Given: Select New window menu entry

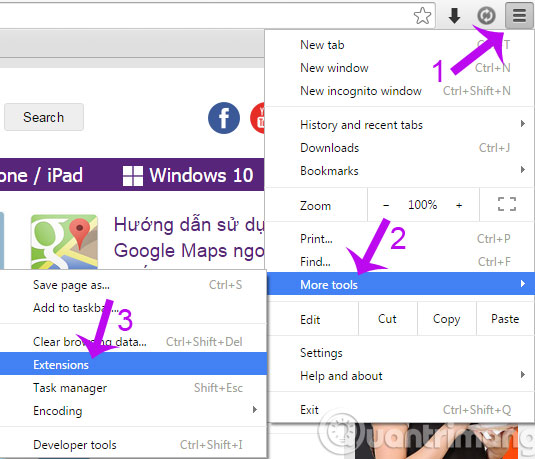Looking at the screenshot, I should point(399,68).
